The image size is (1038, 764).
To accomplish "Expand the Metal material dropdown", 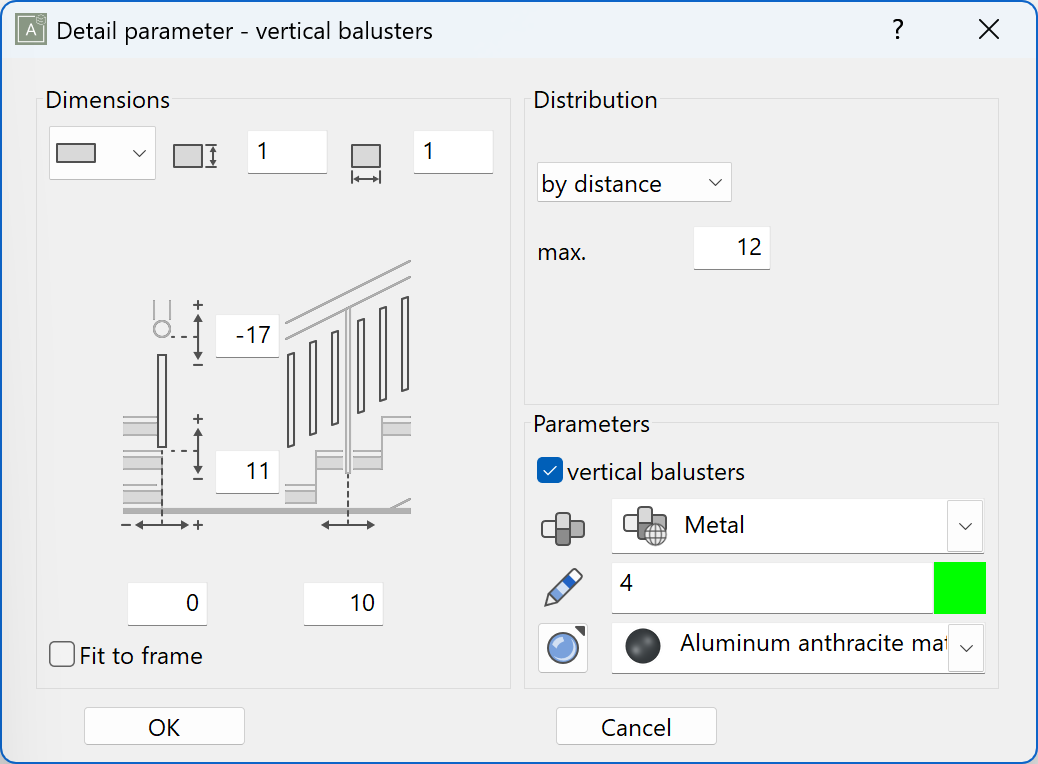I will (x=965, y=526).
